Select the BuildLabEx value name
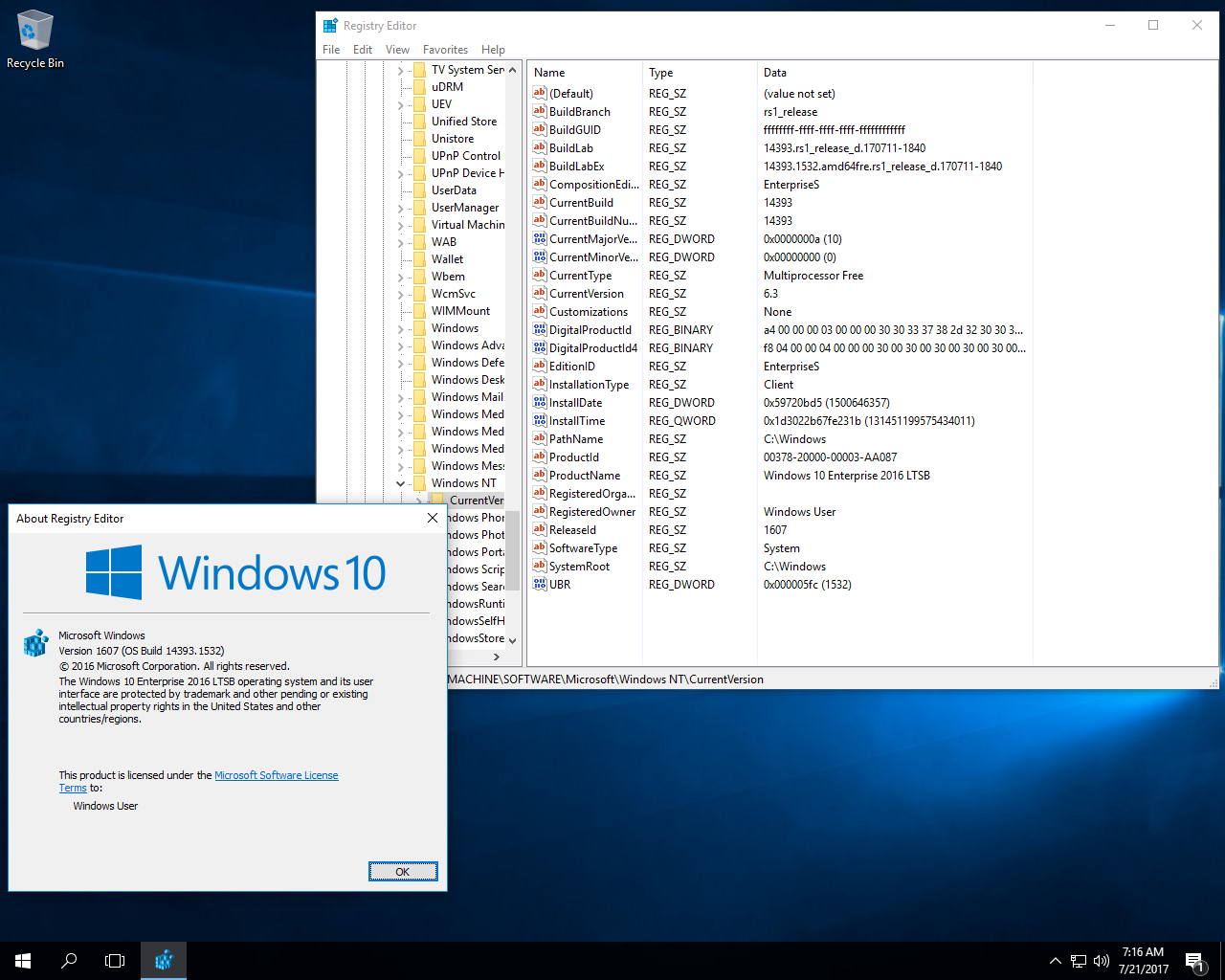Viewport: 1225px width, 980px height. tap(576, 166)
